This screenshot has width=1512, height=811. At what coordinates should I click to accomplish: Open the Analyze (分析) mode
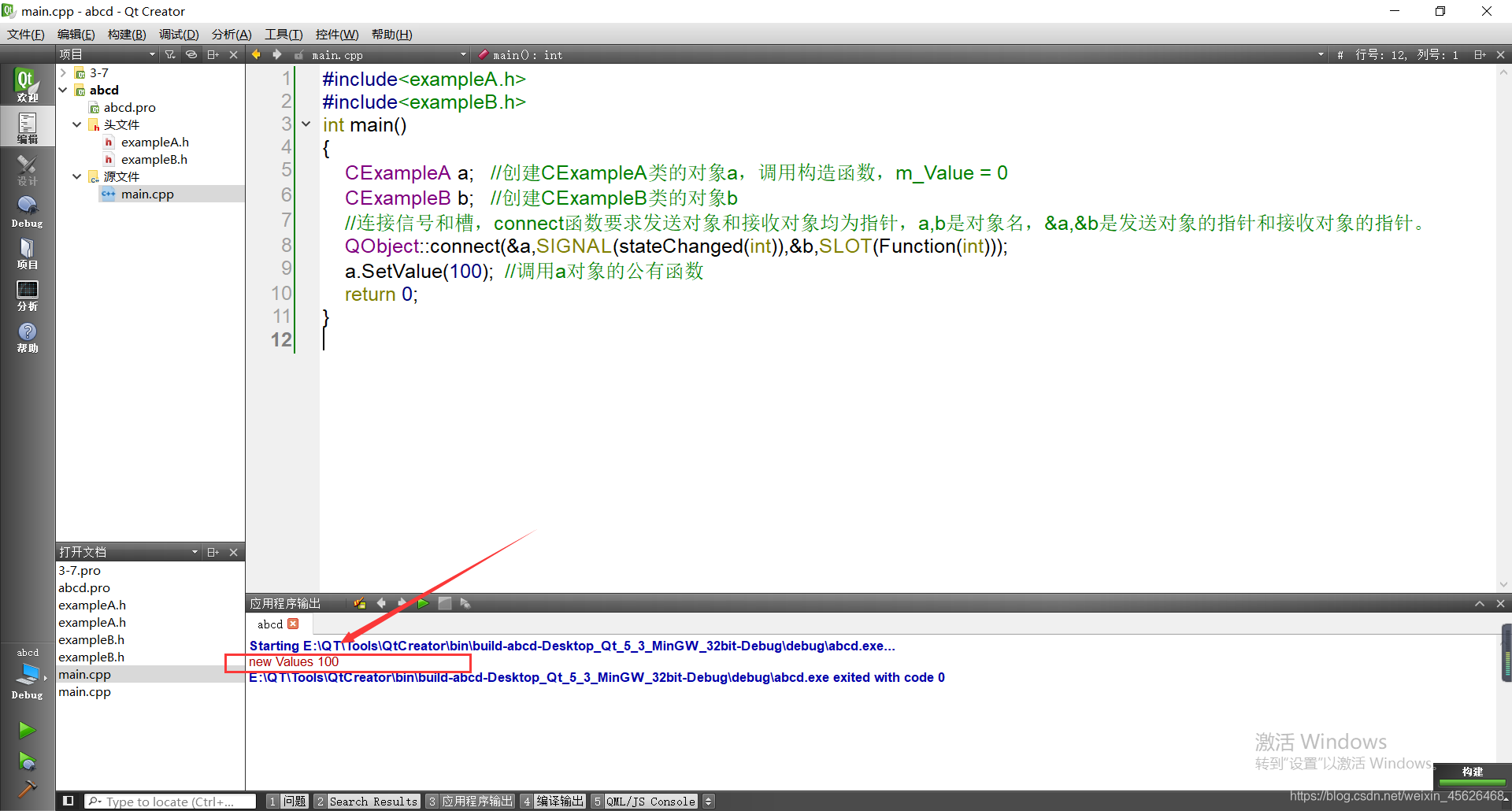27,294
